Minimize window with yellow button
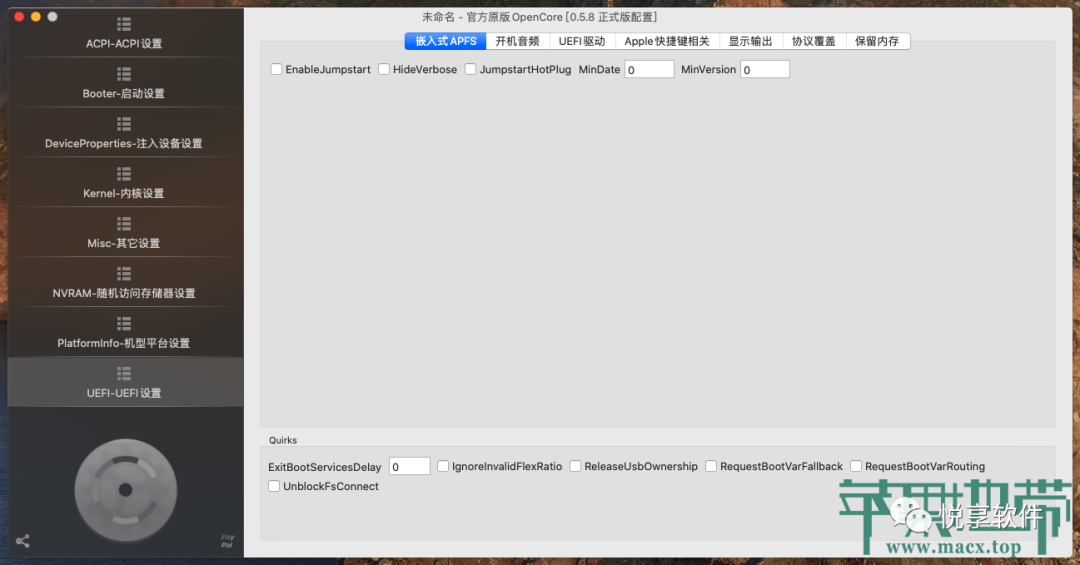The image size is (1080, 565). point(36,17)
